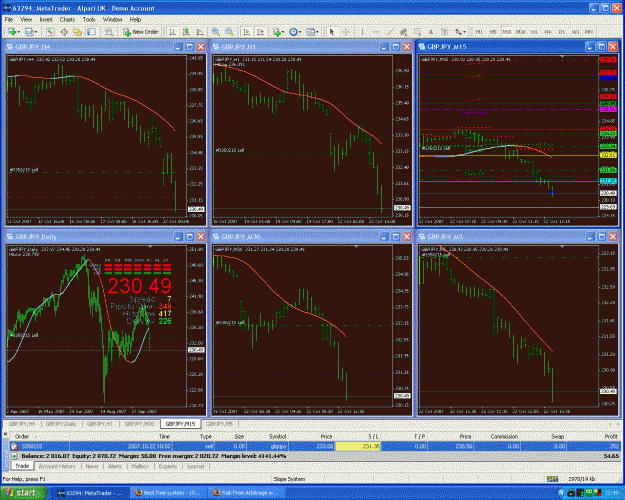Close the Terminal panel with x
The width and height of the screenshot is (625, 500).
tap(5, 434)
